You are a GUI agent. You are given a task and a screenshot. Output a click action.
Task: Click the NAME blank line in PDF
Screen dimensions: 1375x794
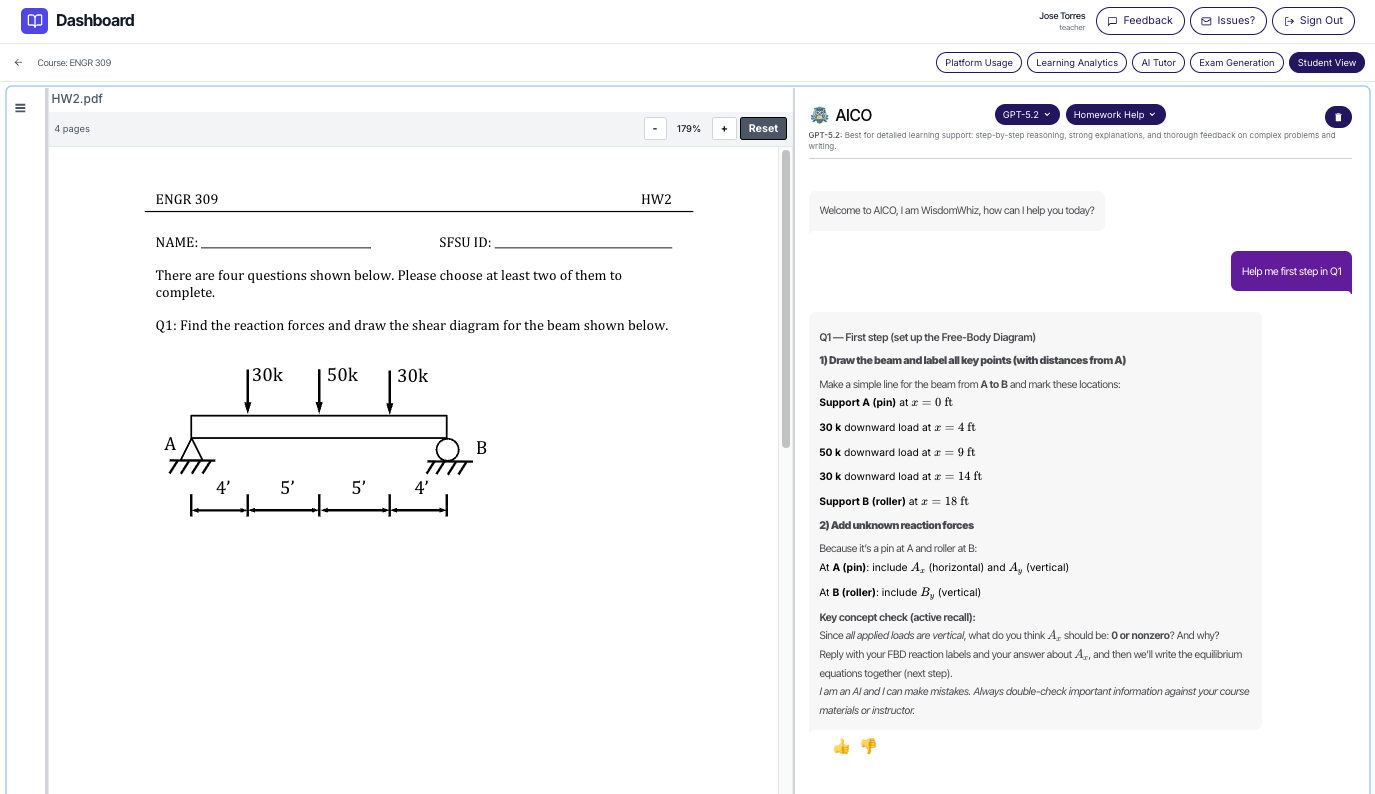click(x=286, y=246)
